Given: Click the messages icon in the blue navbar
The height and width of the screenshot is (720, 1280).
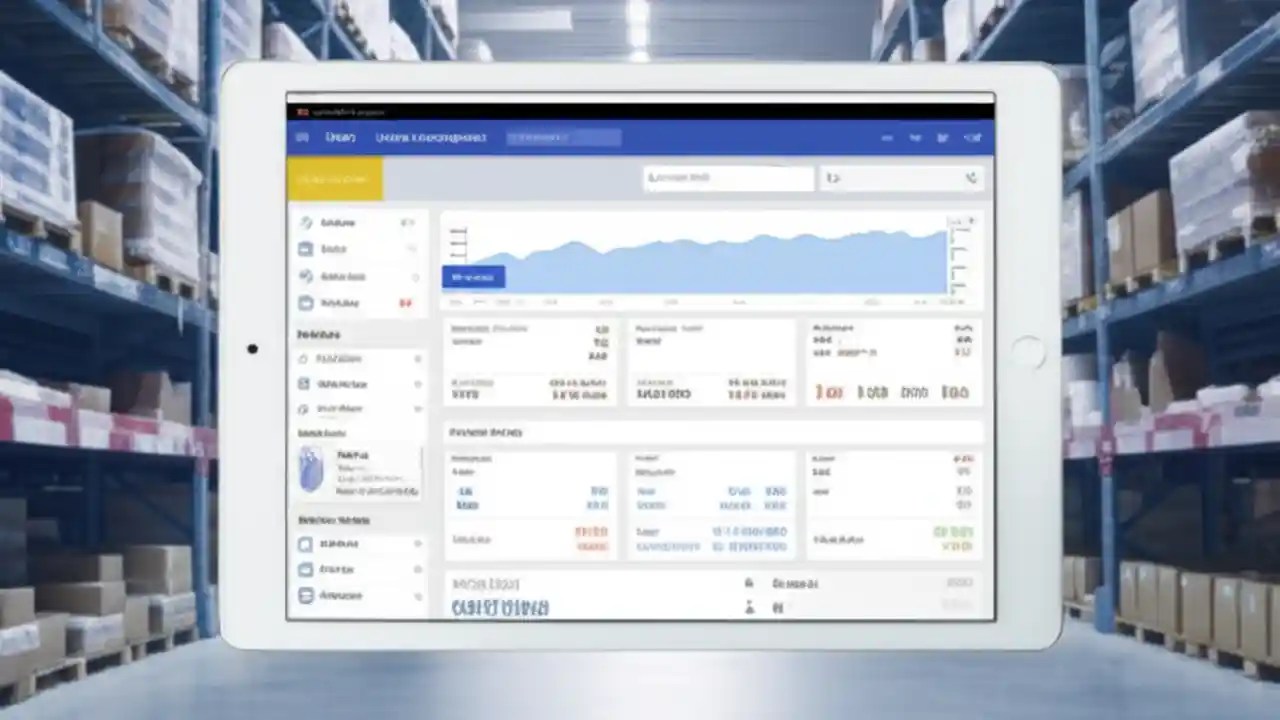Looking at the screenshot, I should [915, 138].
